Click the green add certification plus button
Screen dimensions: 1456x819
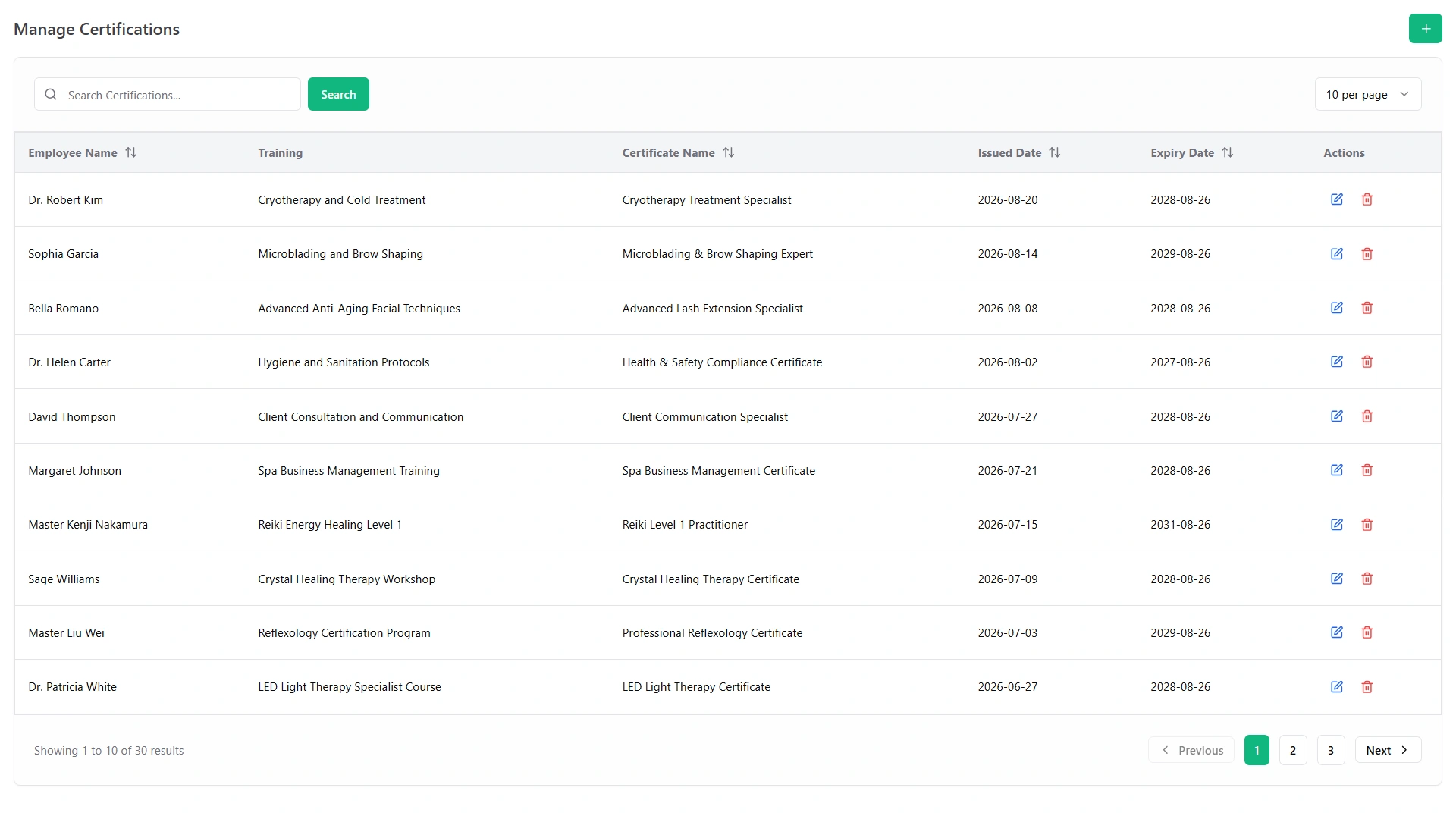coord(1425,29)
